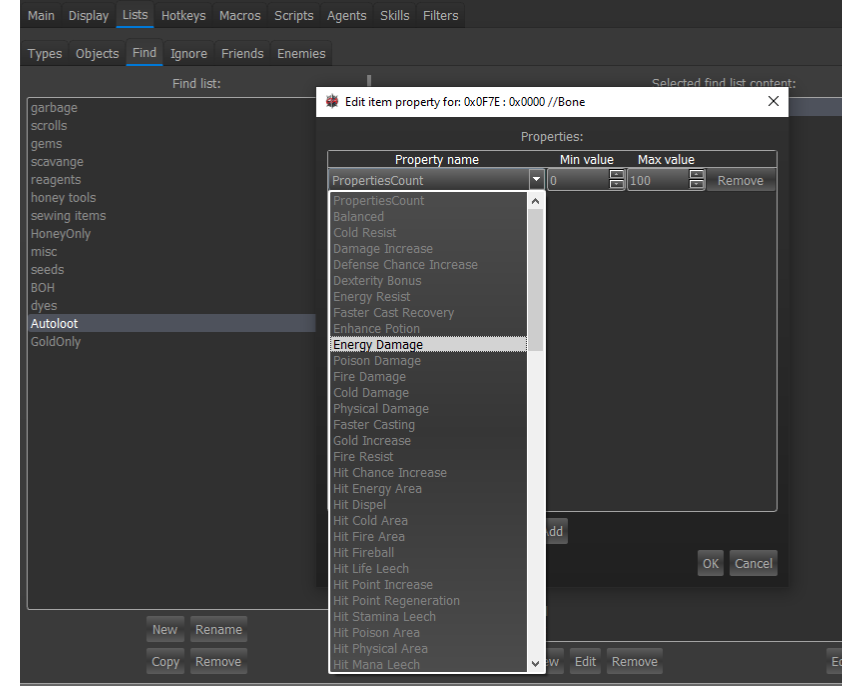The image size is (862, 686).
Task: Pick Hit Poison Area option
Action: 428,633
